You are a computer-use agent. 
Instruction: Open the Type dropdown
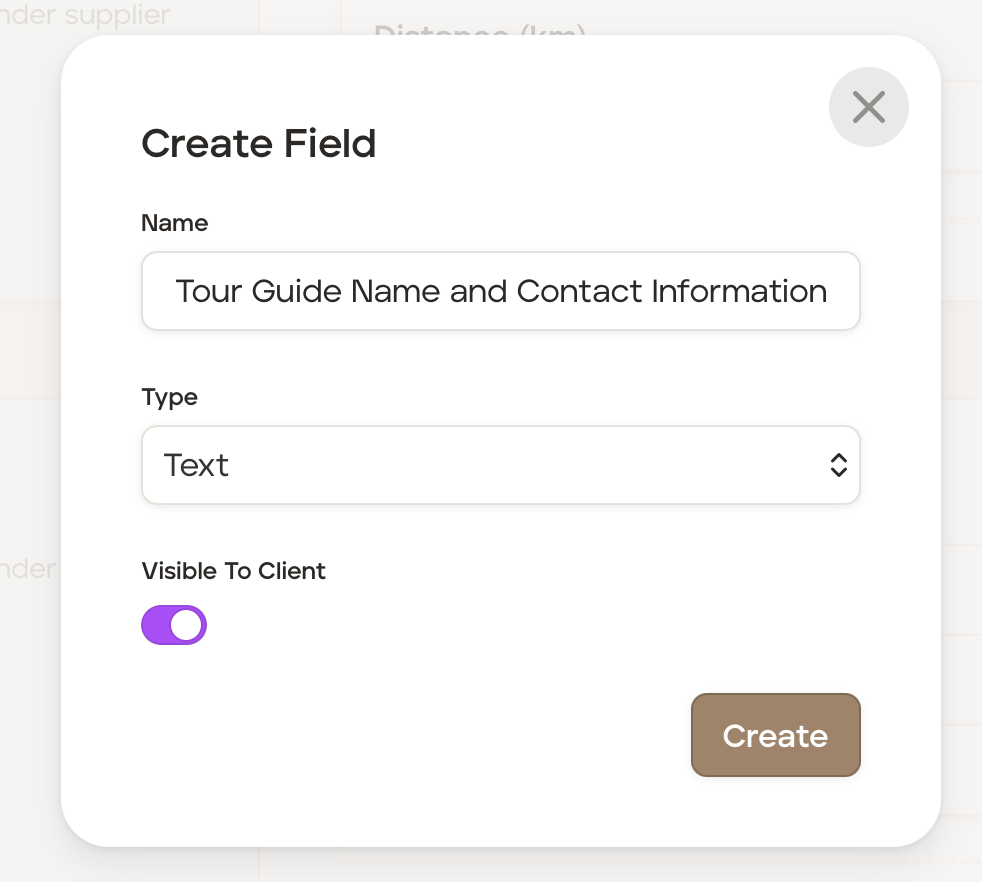pyautogui.click(x=500, y=465)
